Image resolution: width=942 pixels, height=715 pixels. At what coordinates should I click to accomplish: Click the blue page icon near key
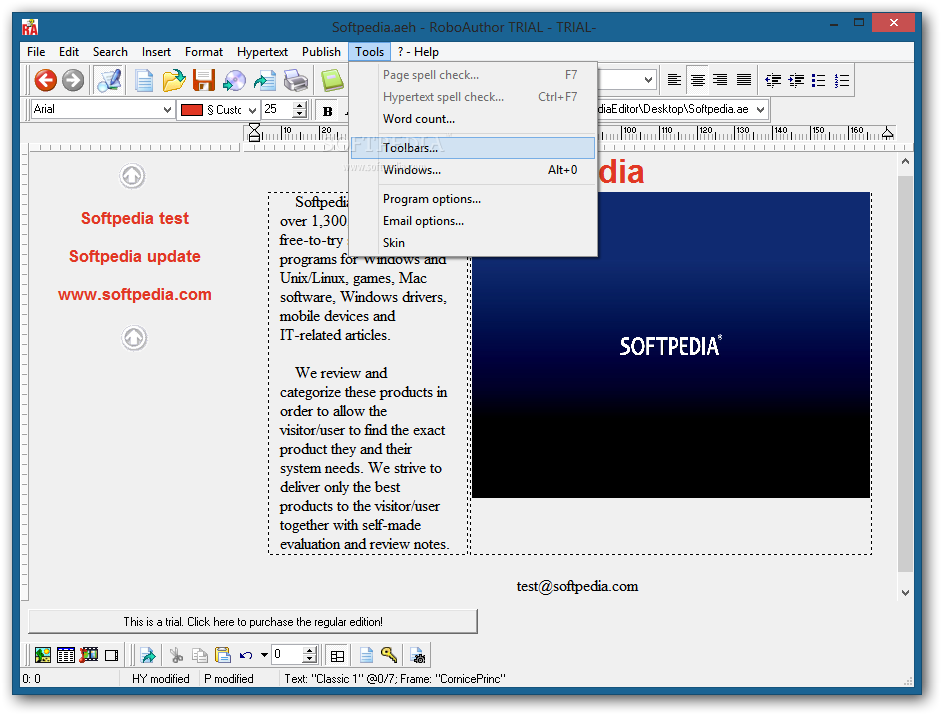tap(366, 655)
